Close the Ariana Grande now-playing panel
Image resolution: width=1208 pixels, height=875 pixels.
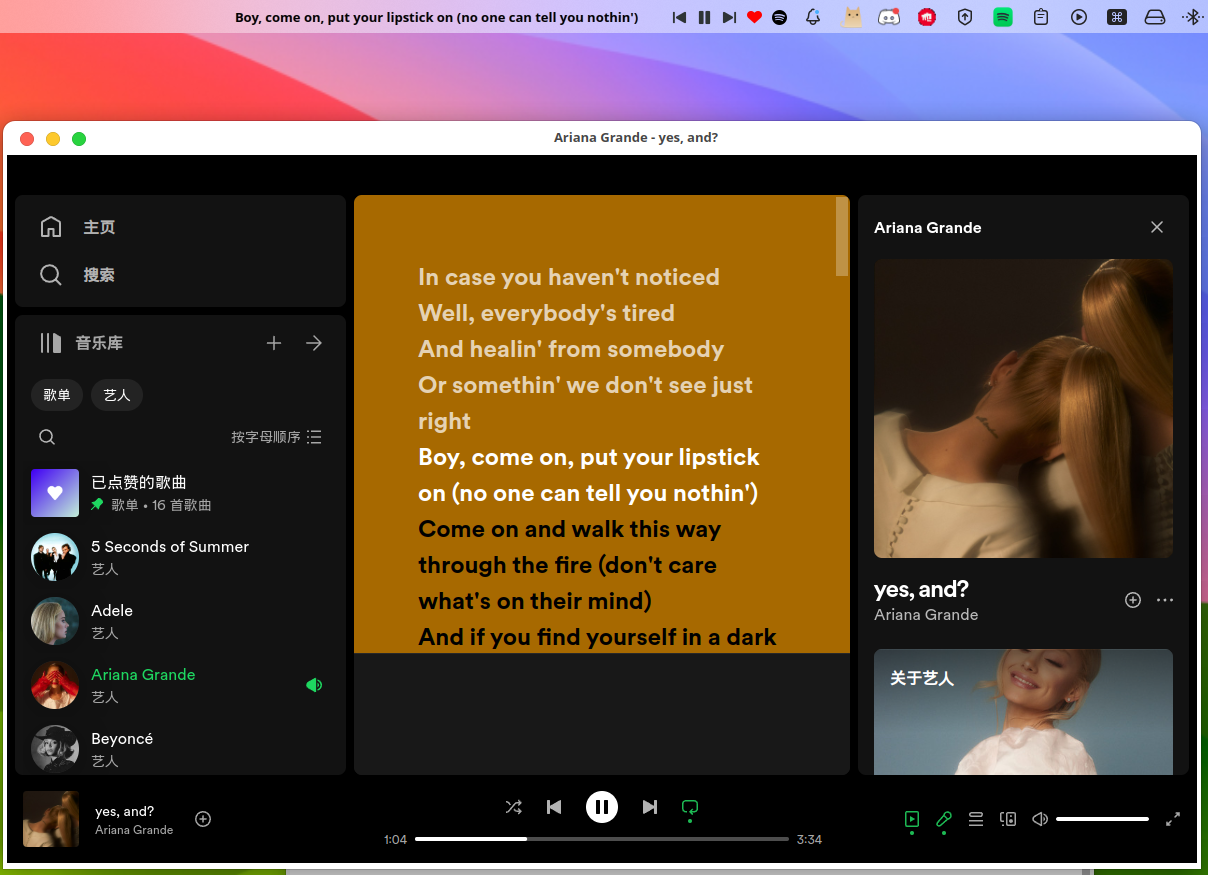[1157, 227]
